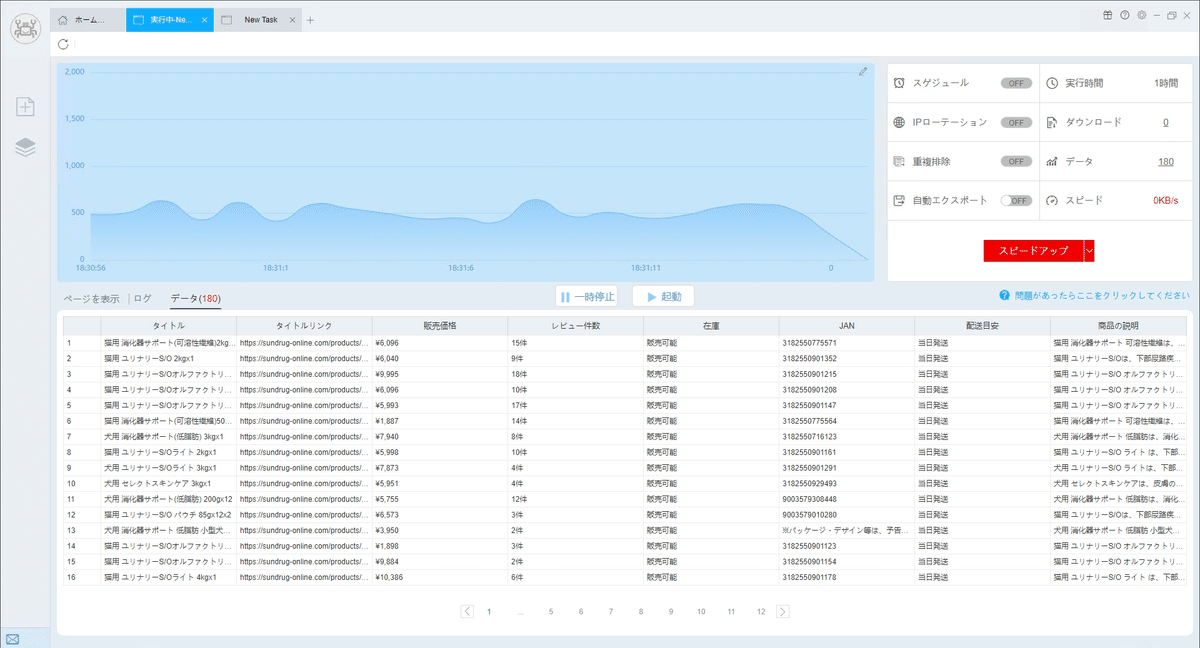
Task: Click the 商品の説明 column header
Action: tap(1117, 326)
